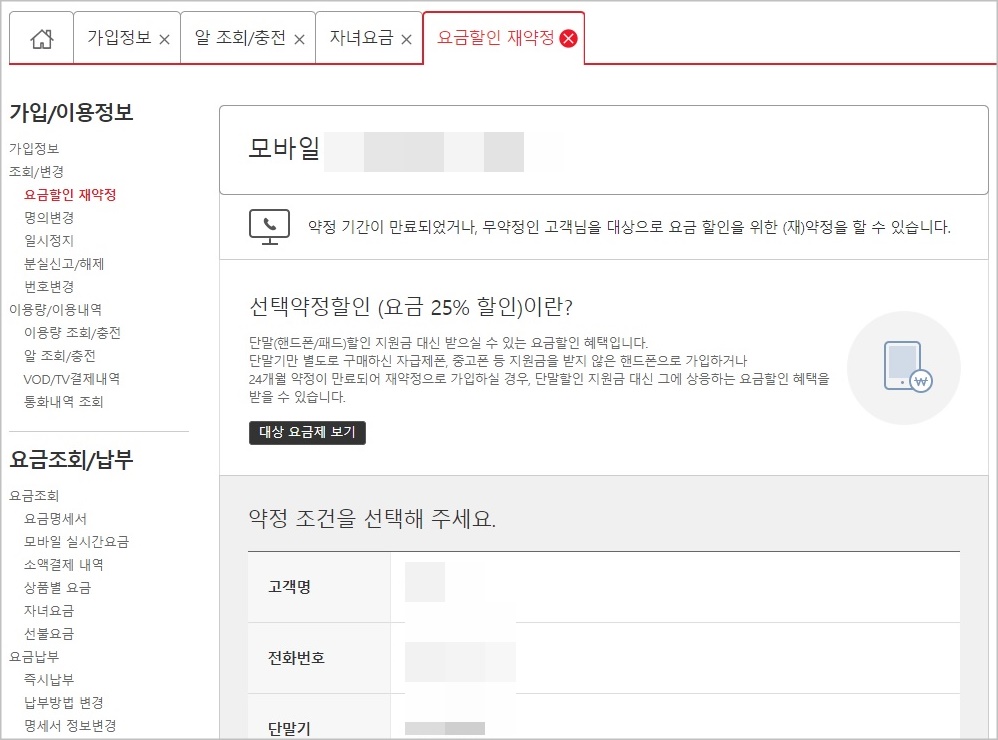This screenshot has height=740, width=998.
Task: Click the 선택약정할인 (요금 25% 할인)이란? heading
Action: point(411,307)
